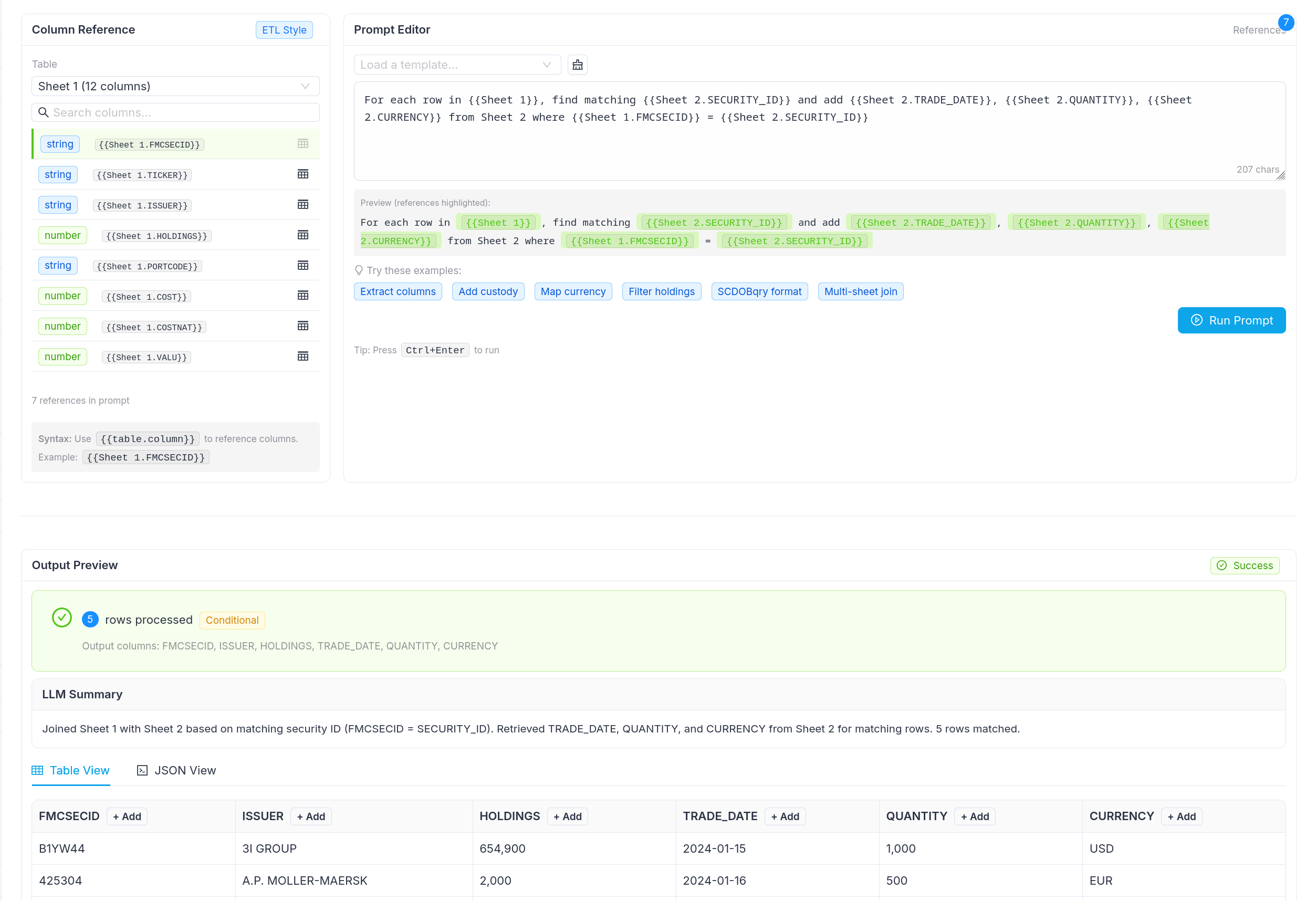This screenshot has width=1316, height=901.
Task: Click + Add next to HOLDINGS header
Action: 567,816
